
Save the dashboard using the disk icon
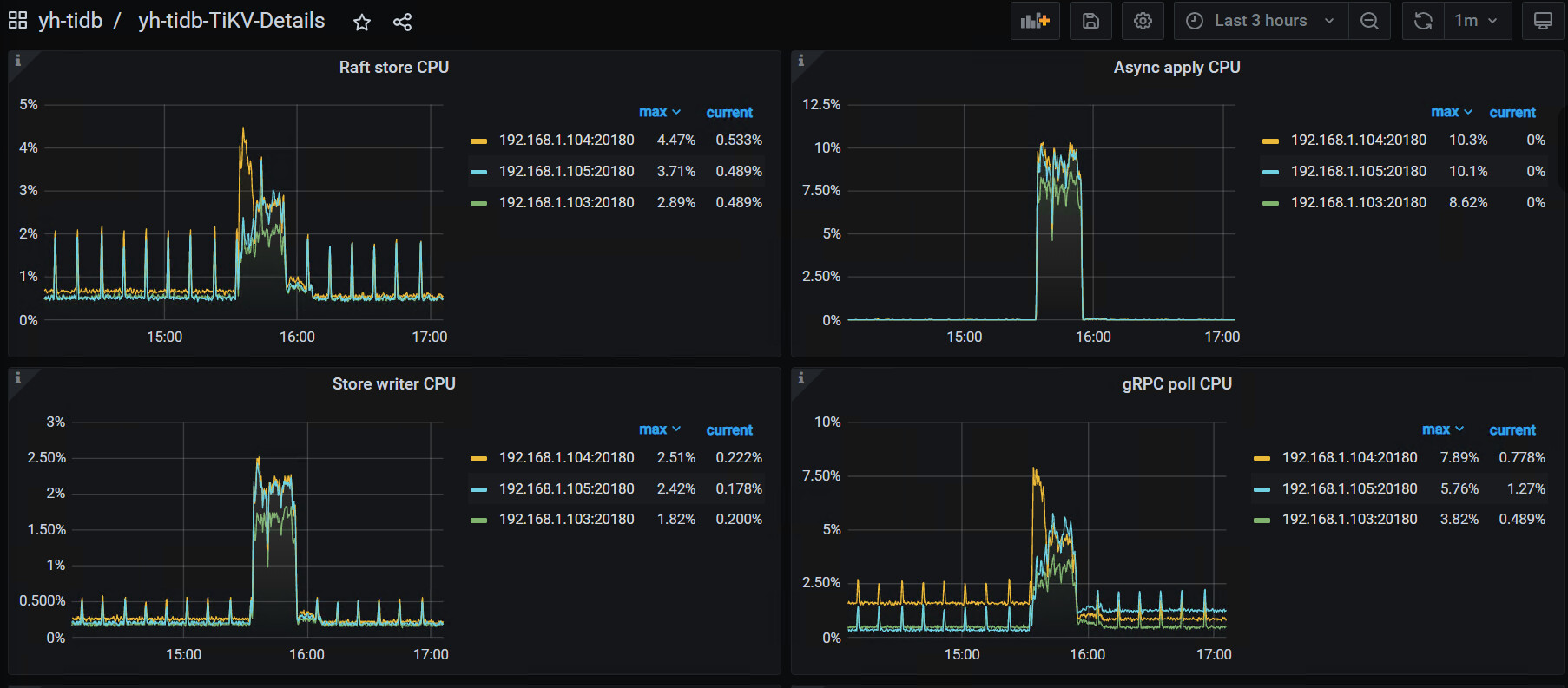[1090, 21]
